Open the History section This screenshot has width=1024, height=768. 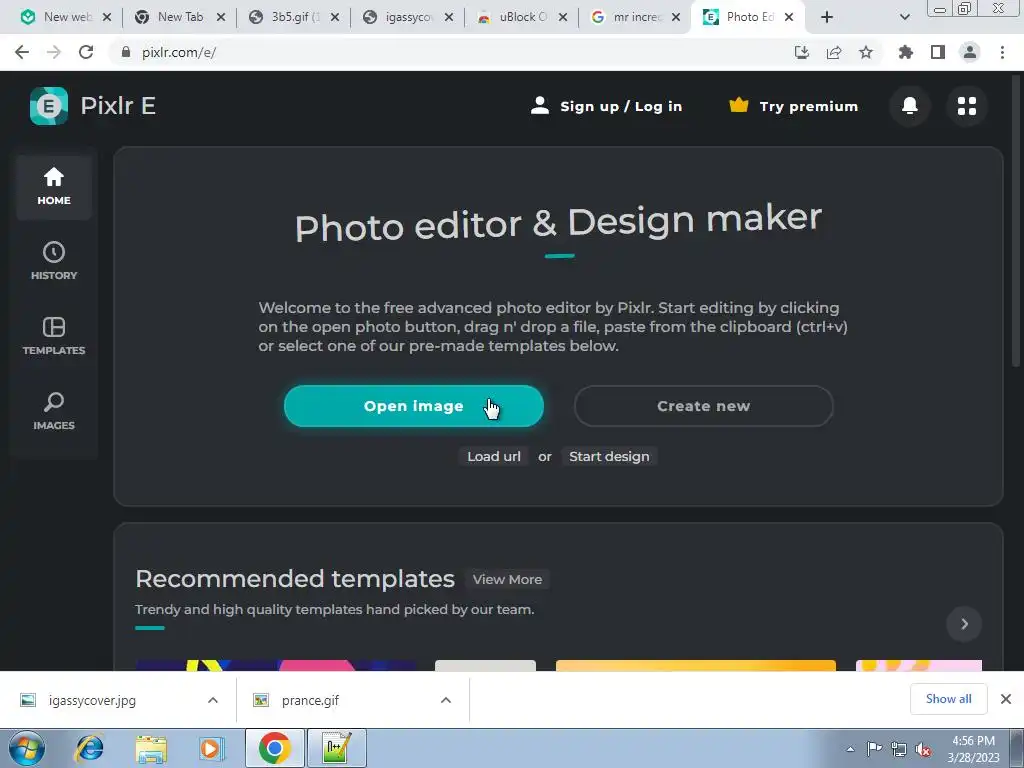(54, 261)
